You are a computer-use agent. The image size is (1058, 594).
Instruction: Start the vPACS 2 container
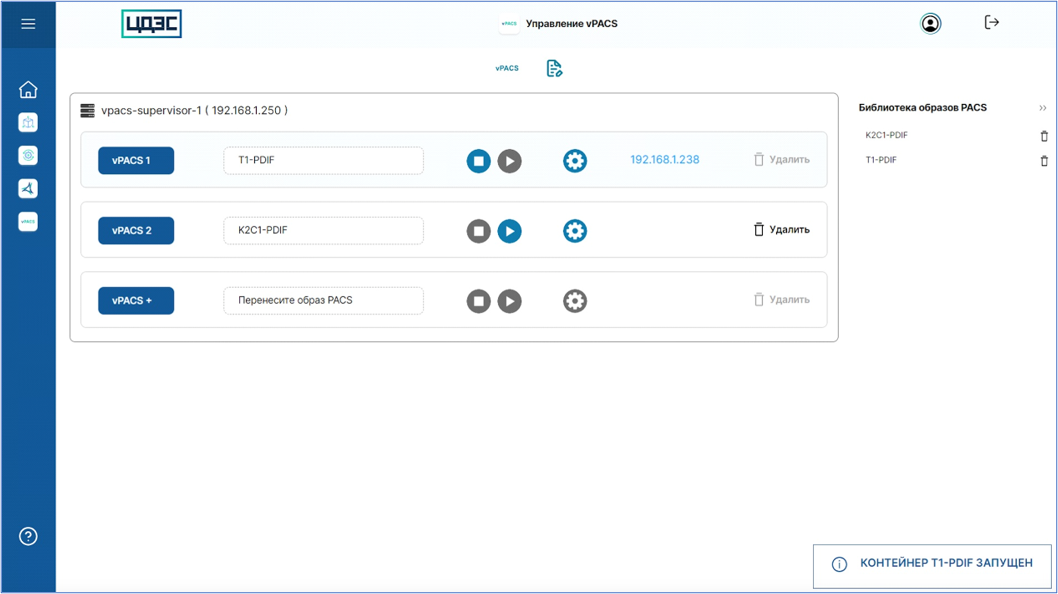[510, 231]
